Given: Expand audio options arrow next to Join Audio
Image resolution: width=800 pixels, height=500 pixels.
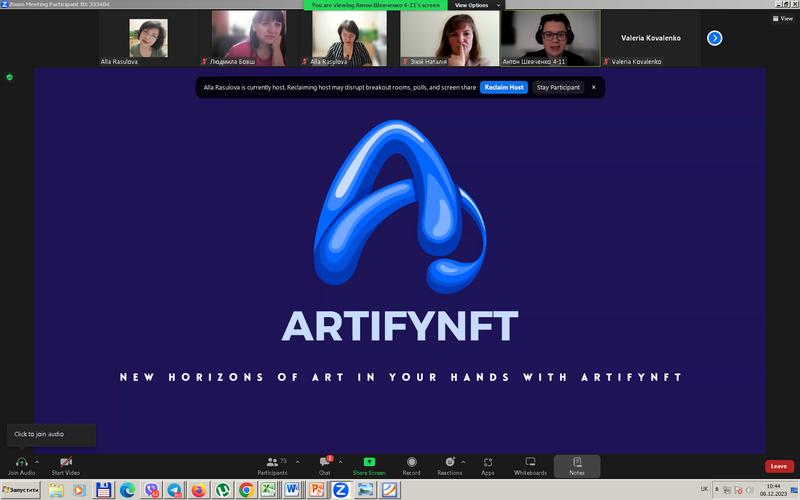Looking at the screenshot, I should (37, 462).
